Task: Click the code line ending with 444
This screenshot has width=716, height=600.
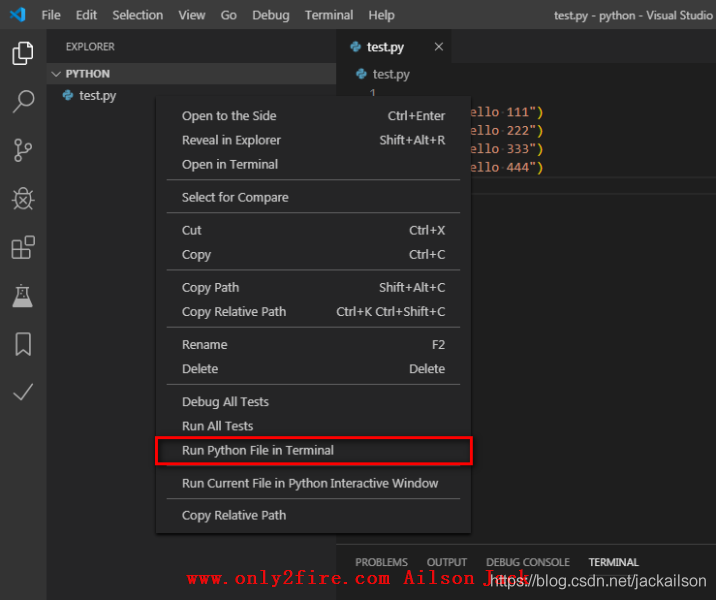Action: pos(507,167)
